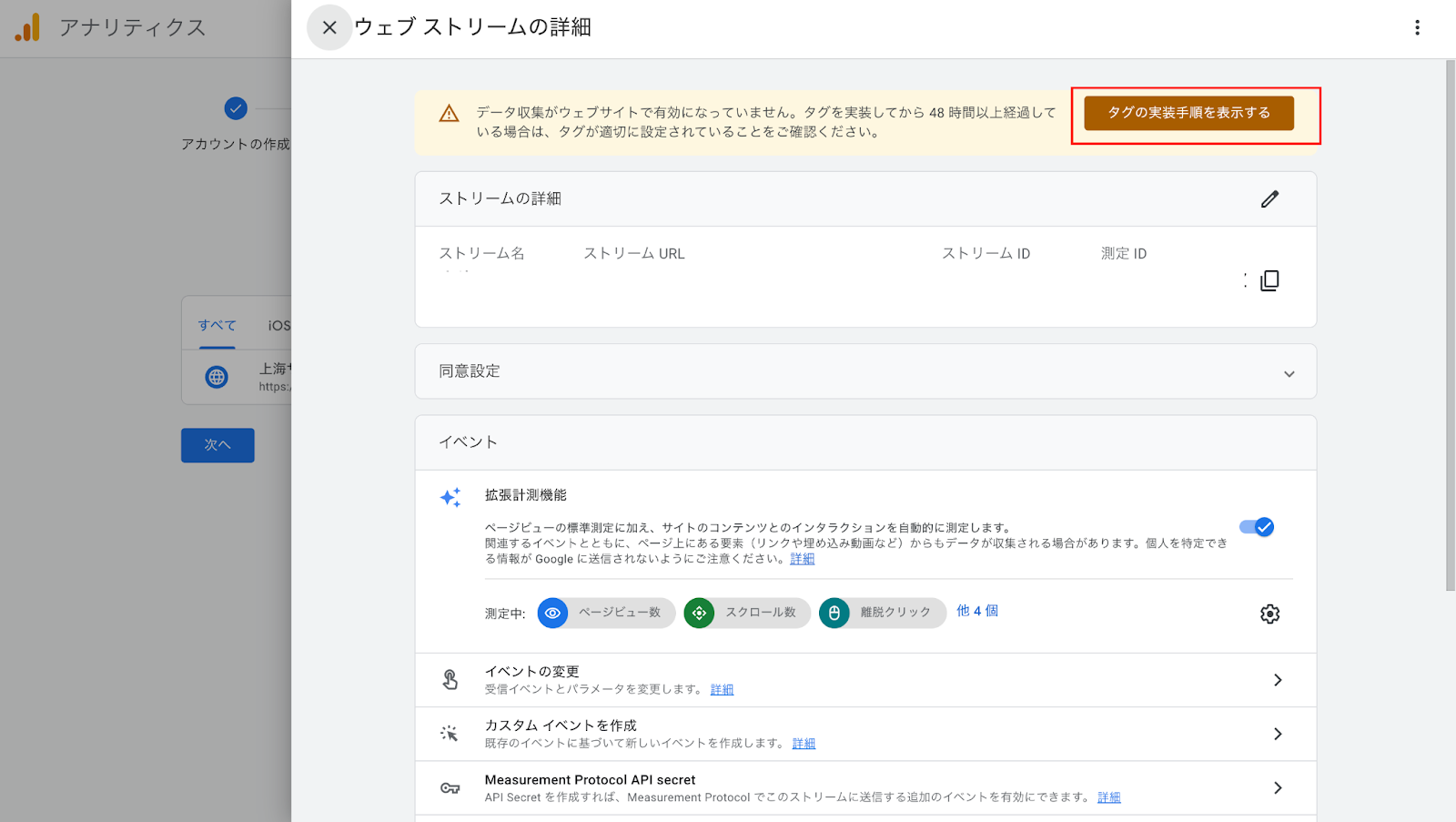Viewport: 1456px width, 822px height.
Task: Click the ストリーム URL label
Action: (634, 253)
